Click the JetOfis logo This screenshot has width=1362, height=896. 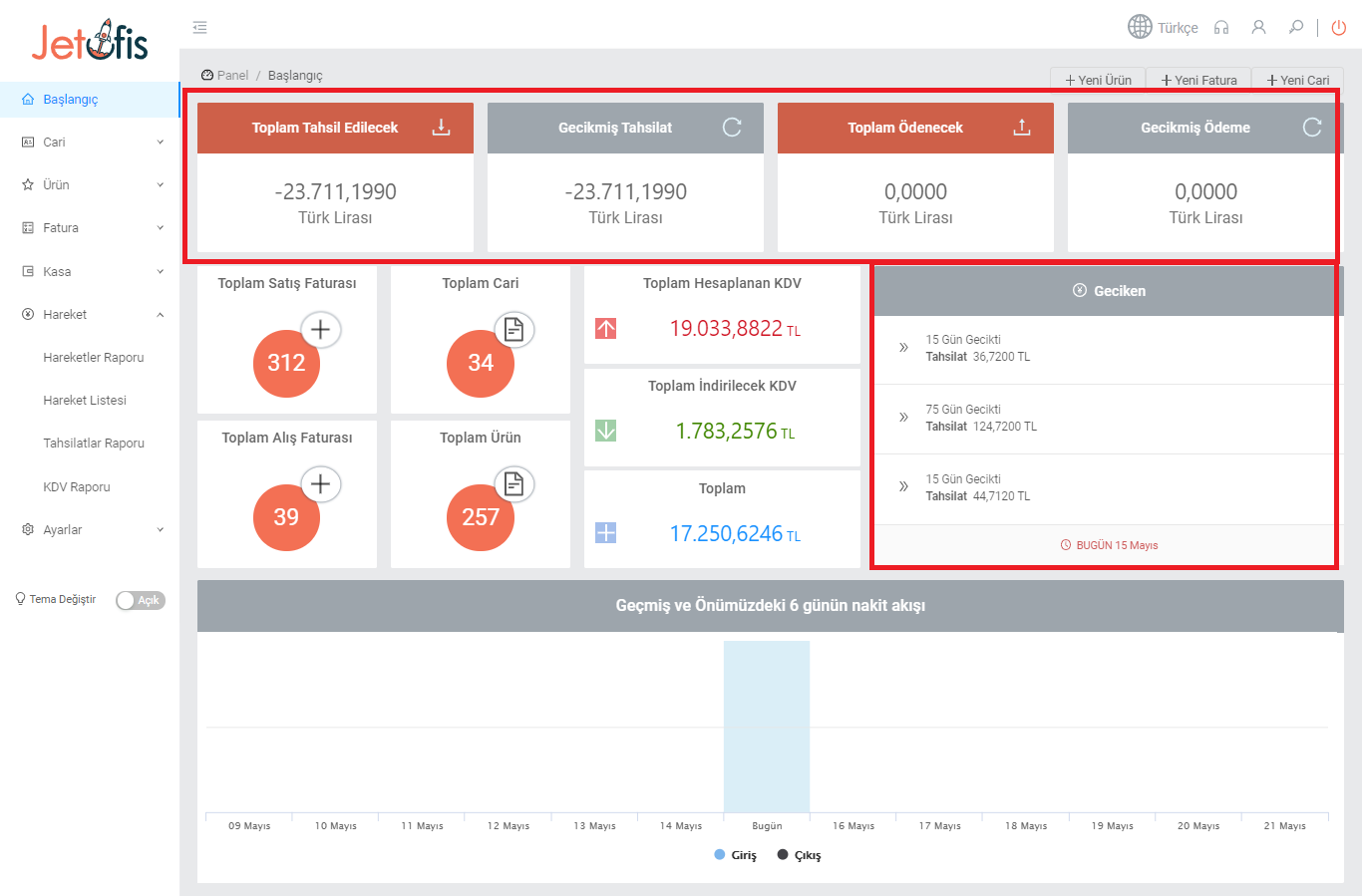[90, 41]
